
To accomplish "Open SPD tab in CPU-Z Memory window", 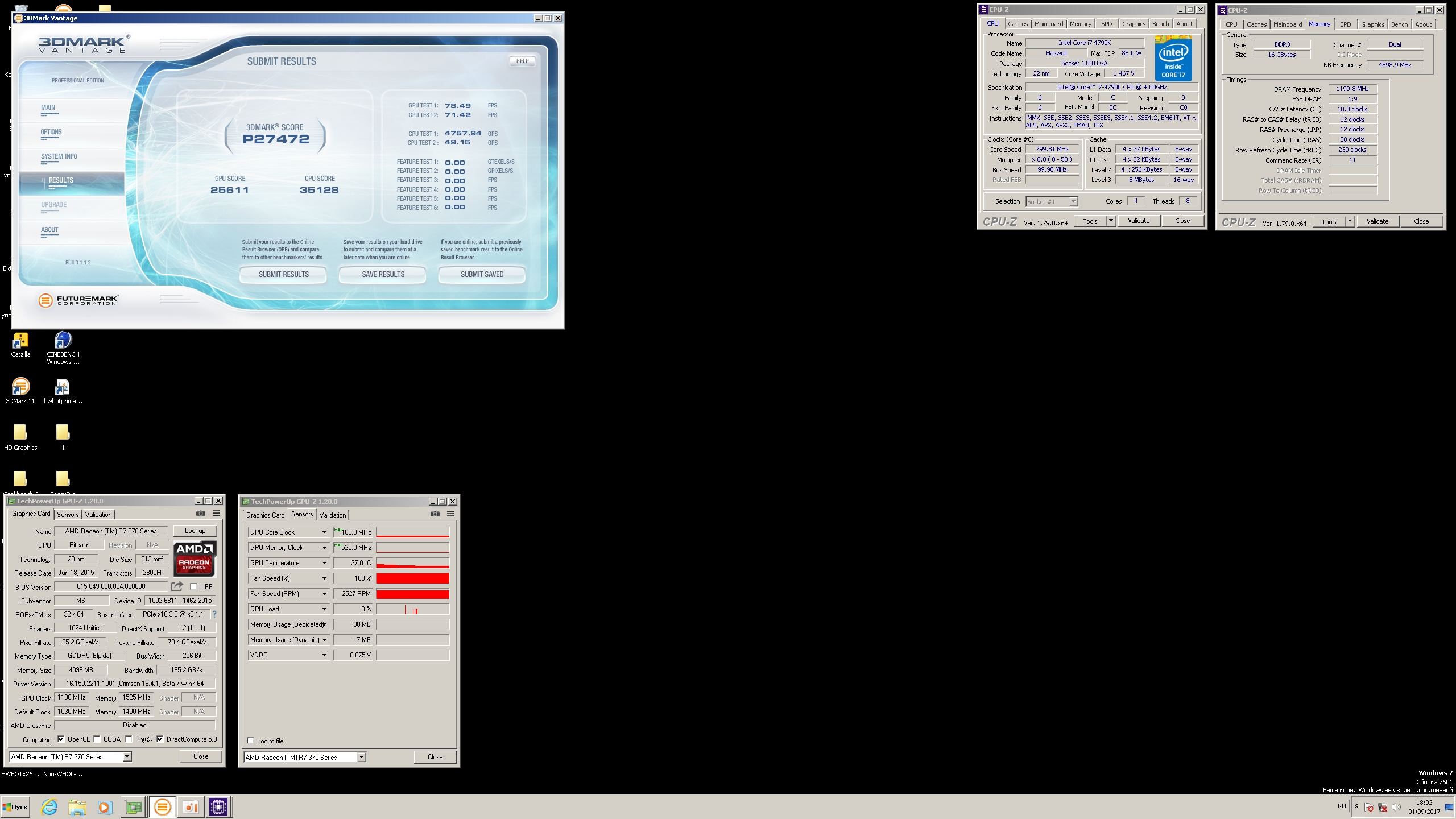I will pos(1346,24).
